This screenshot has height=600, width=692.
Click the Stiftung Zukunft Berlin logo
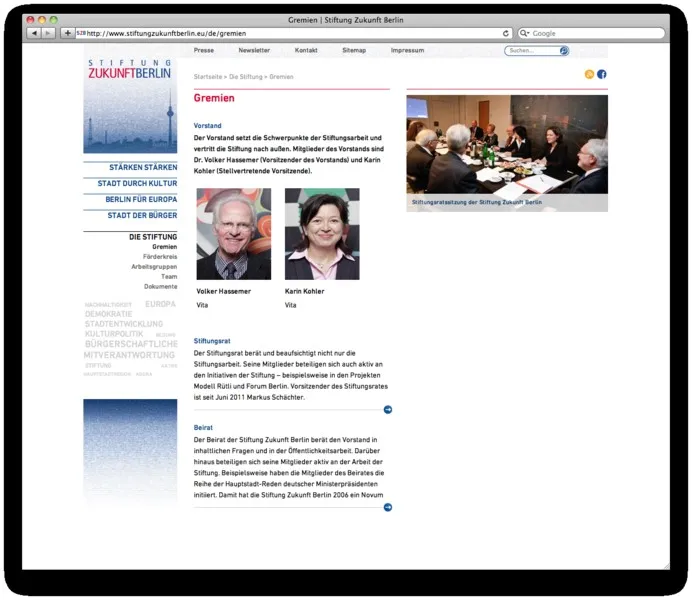tap(130, 70)
